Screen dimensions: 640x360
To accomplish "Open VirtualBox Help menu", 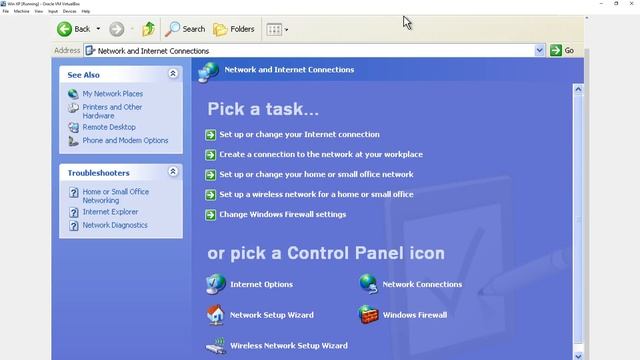I will (x=86, y=11).
